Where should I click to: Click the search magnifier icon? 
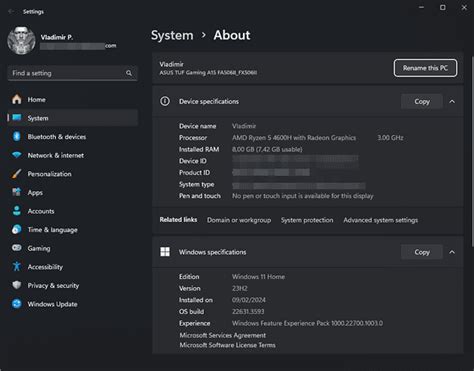tap(129, 73)
